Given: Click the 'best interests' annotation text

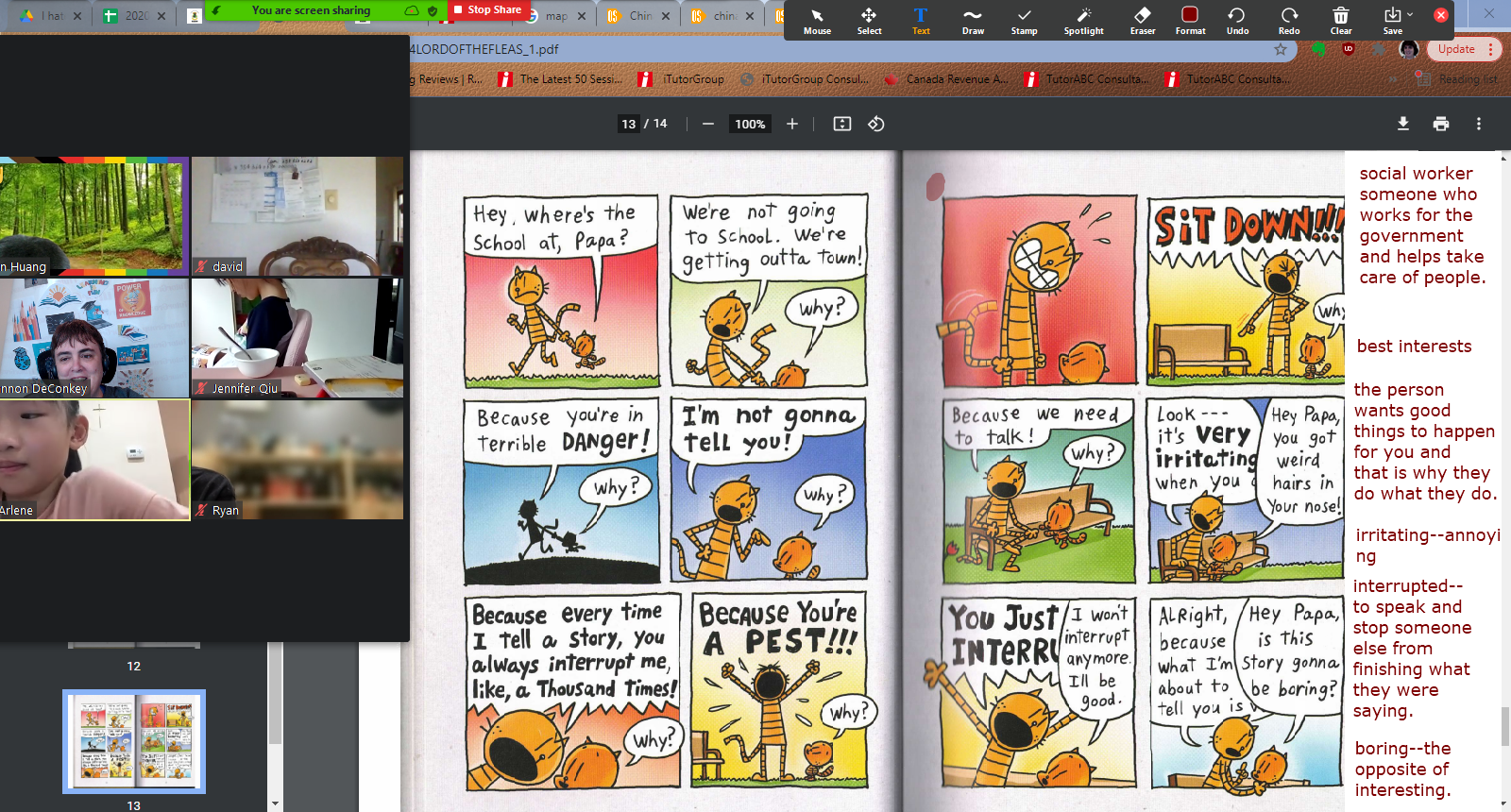Looking at the screenshot, I should (1414, 347).
